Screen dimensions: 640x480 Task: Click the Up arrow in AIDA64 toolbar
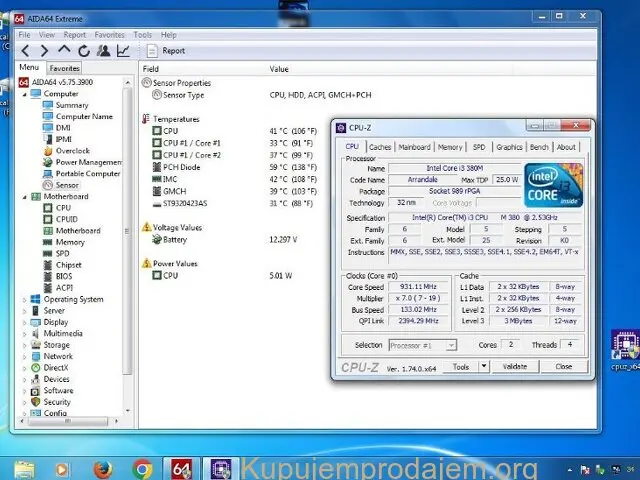(65, 50)
